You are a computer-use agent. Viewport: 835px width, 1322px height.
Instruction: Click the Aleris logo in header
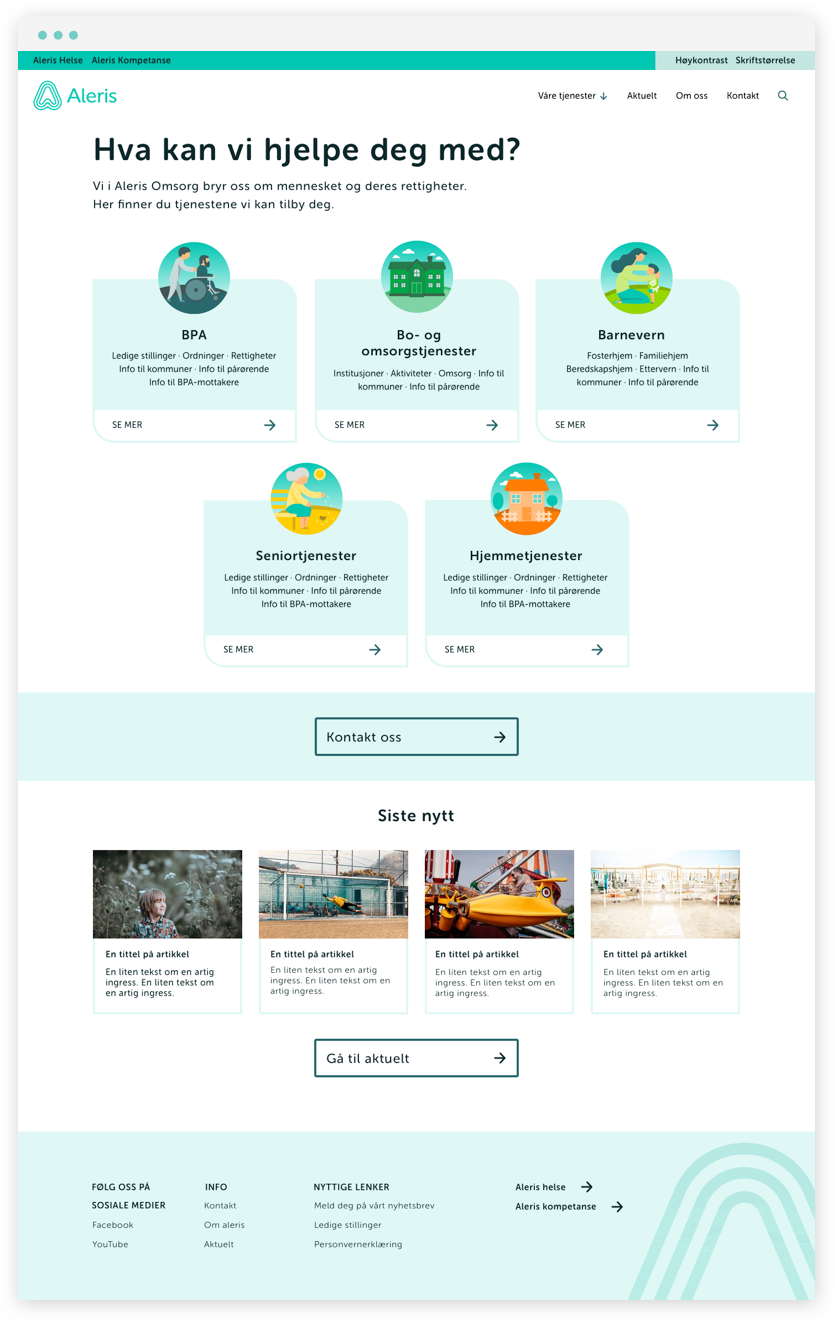point(75,96)
